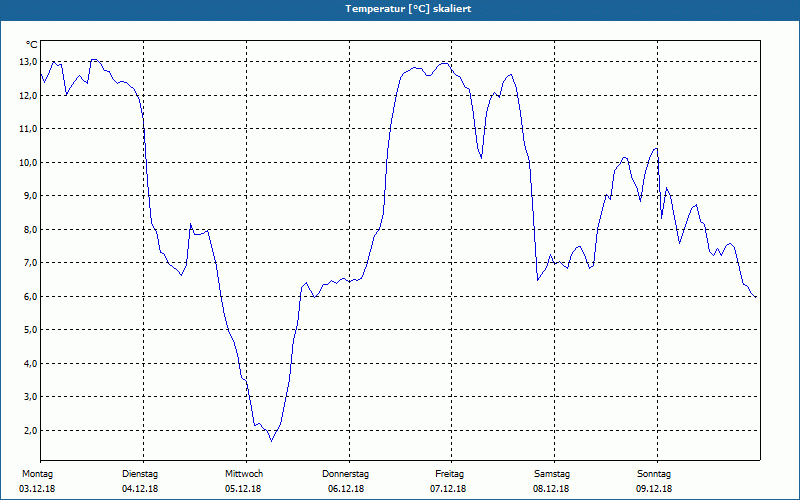Select the 3,0 axis label
800x500 pixels.
(x=30, y=396)
